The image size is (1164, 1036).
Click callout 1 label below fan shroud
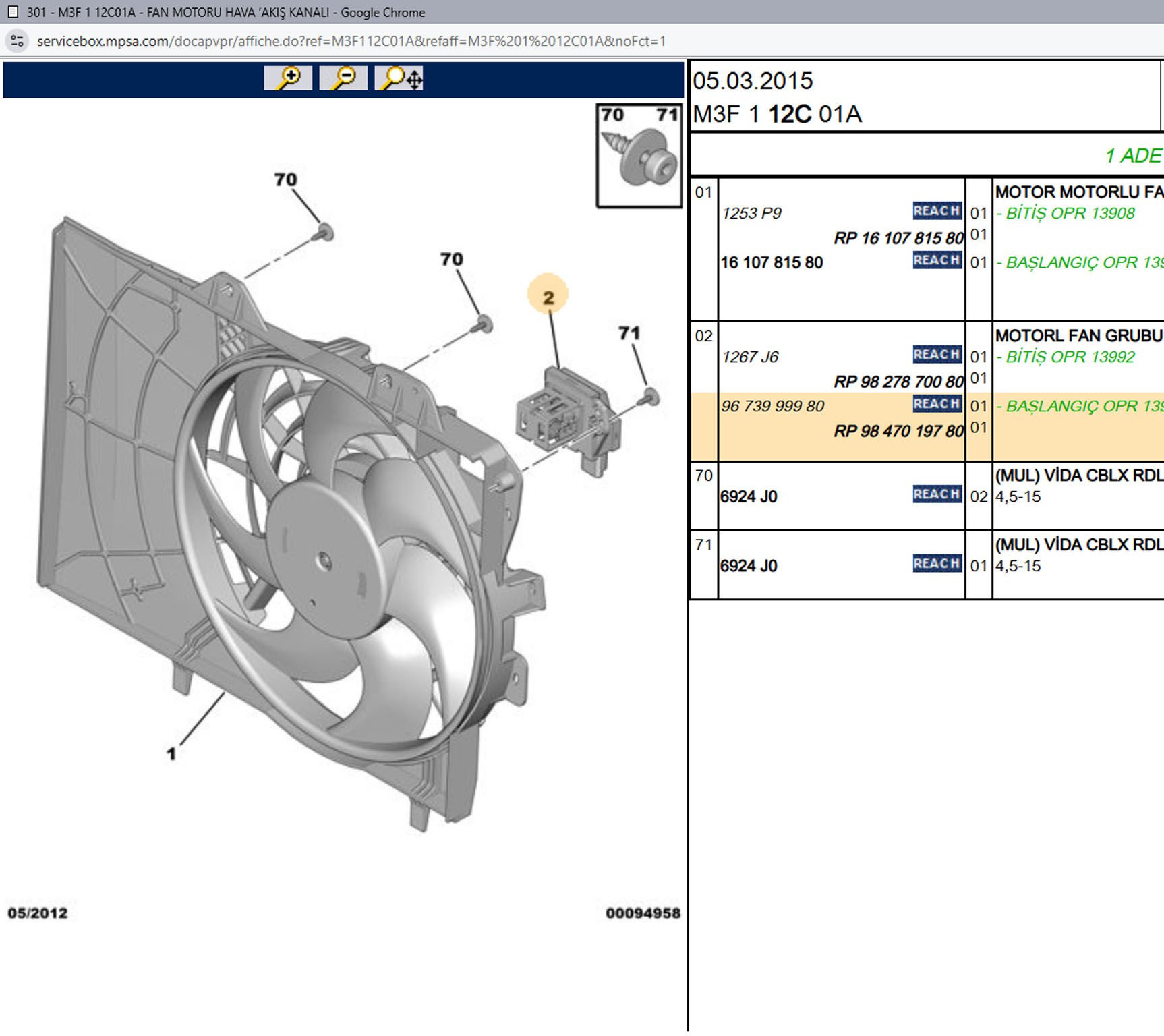171,753
